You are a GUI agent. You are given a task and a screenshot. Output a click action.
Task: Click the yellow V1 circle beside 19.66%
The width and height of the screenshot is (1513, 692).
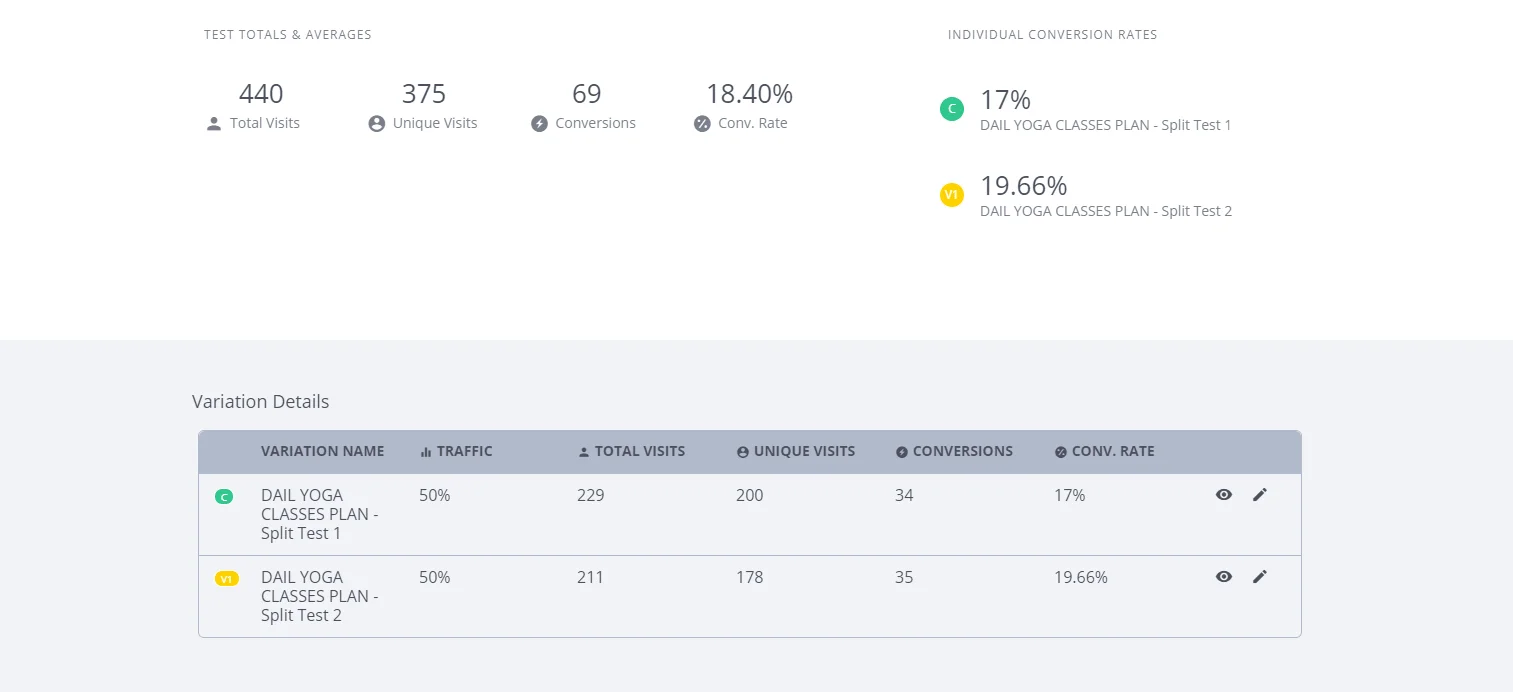952,195
